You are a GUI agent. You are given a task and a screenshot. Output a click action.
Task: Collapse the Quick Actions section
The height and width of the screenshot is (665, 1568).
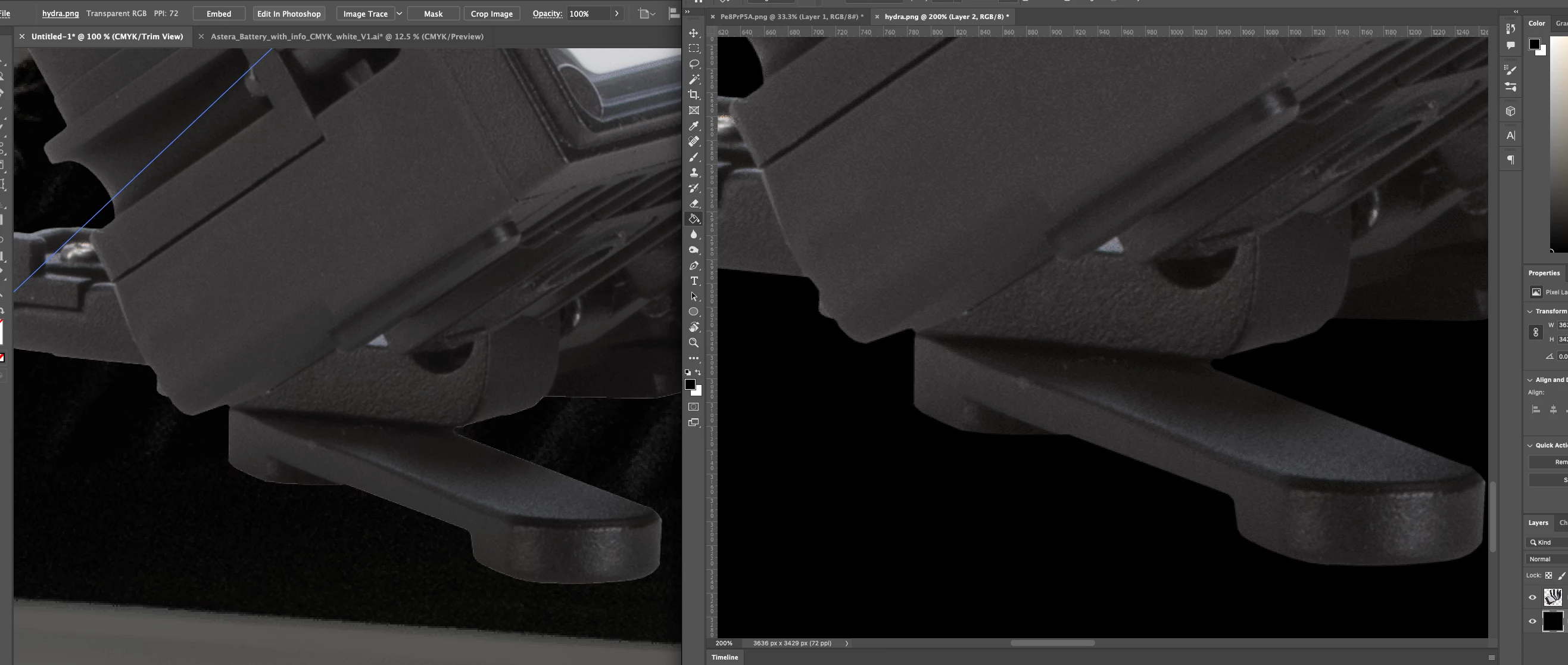1530,445
